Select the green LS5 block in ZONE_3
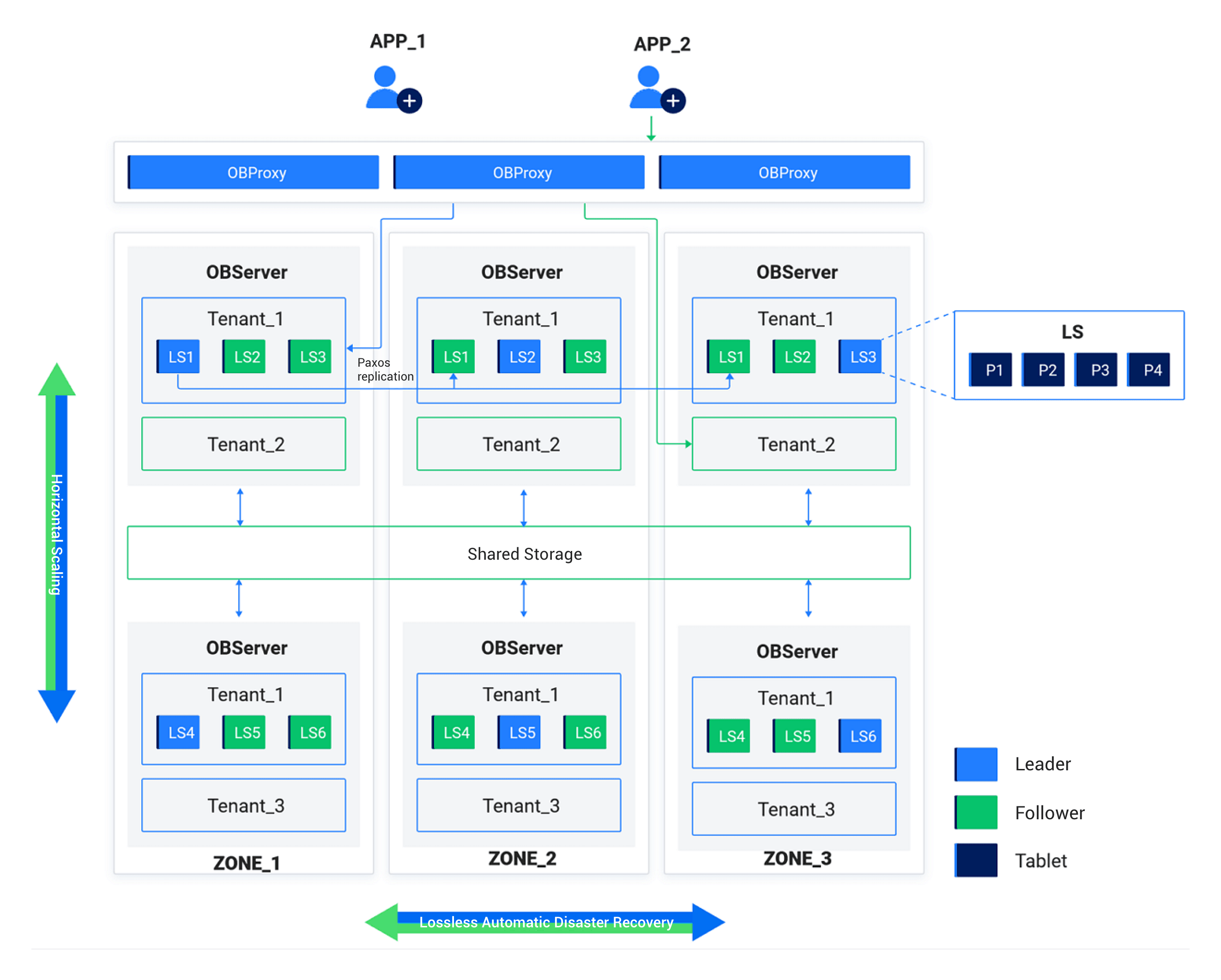 point(795,735)
